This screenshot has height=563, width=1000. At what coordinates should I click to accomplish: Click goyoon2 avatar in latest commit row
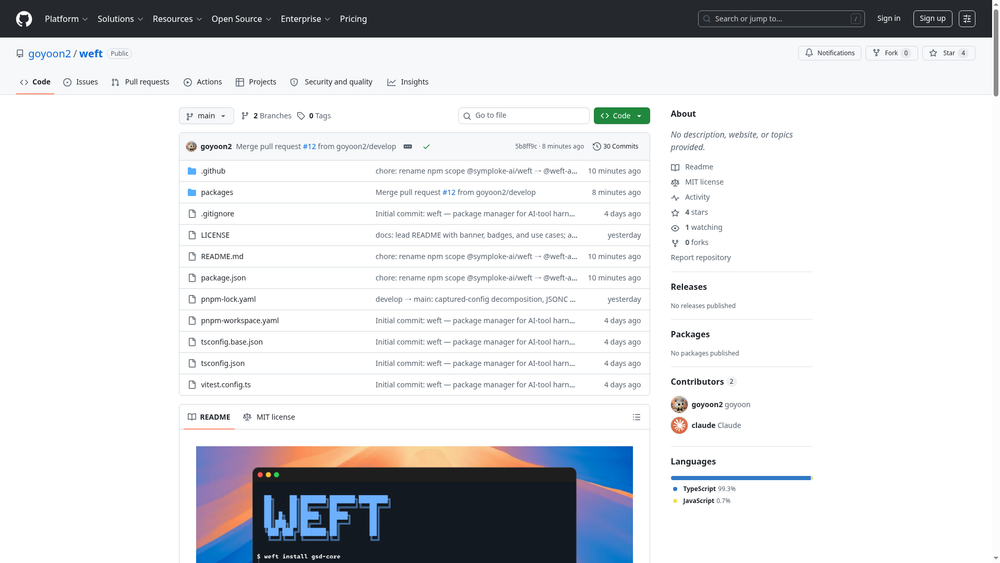coord(191,146)
